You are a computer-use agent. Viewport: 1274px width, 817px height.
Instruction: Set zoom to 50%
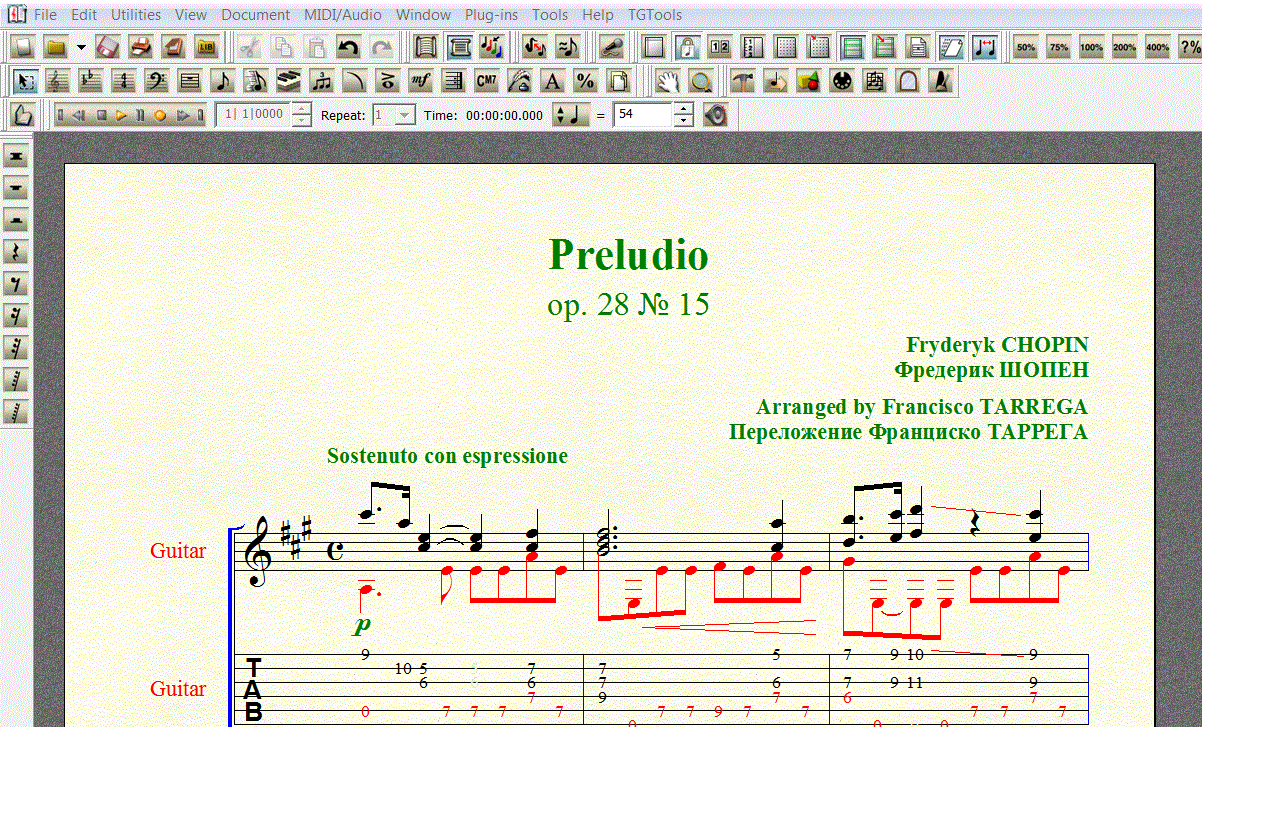tap(1026, 47)
